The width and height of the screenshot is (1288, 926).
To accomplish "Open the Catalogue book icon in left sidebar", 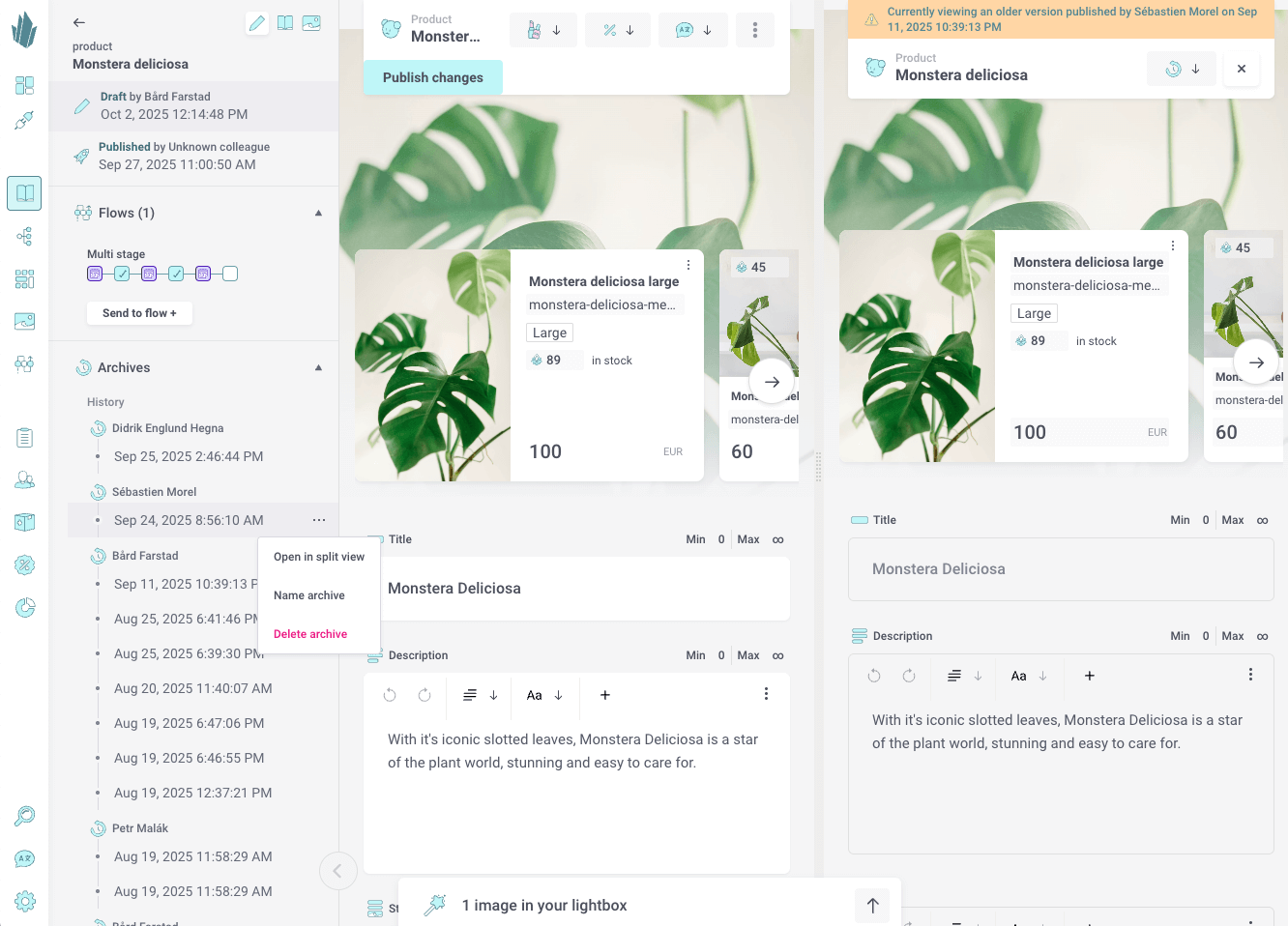I will 24,193.
